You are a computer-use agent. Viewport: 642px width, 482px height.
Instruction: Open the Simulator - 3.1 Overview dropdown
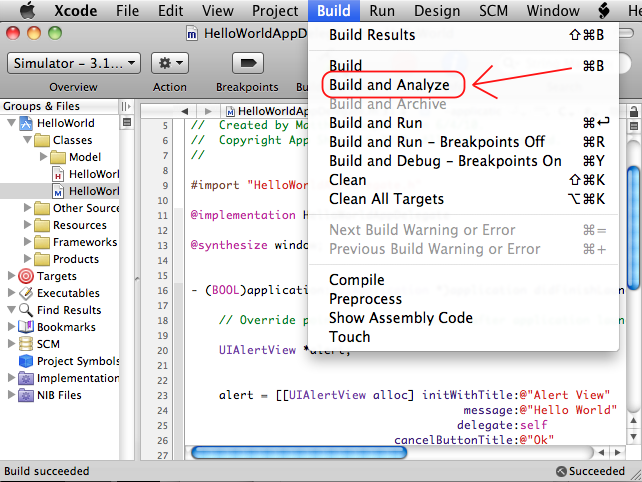point(74,63)
